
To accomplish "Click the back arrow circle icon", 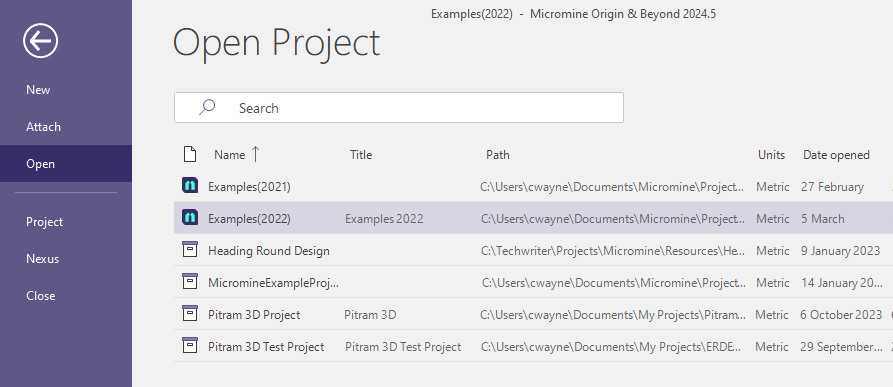I will click(40, 41).
